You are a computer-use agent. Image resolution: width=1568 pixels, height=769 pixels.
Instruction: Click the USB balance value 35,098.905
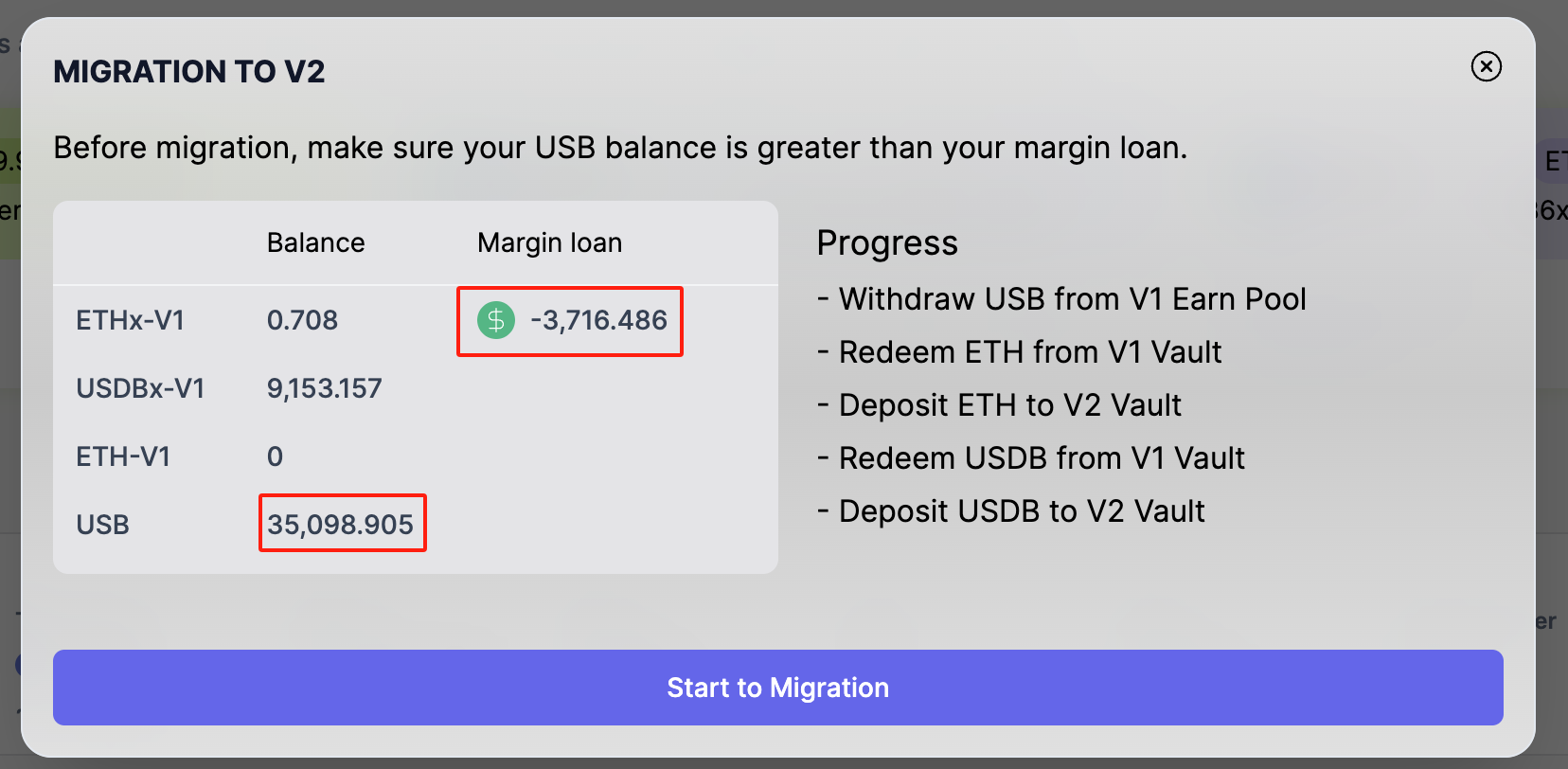(341, 525)
